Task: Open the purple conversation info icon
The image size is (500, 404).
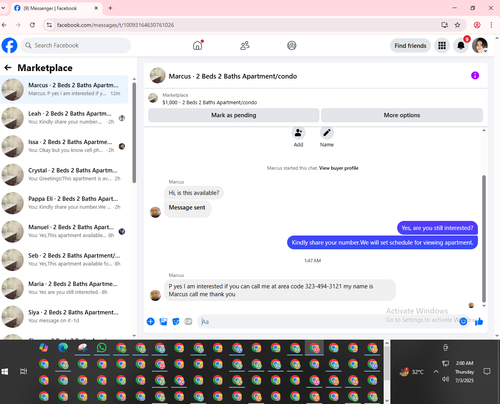Action: [475, 75]
